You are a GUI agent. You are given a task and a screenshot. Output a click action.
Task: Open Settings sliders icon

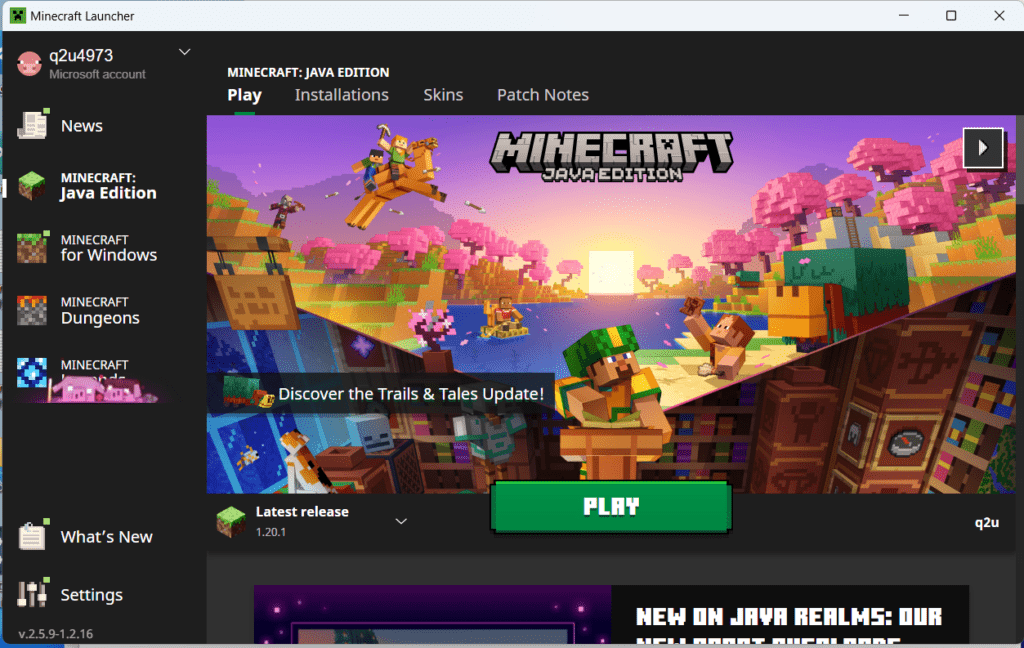[32, 594]
